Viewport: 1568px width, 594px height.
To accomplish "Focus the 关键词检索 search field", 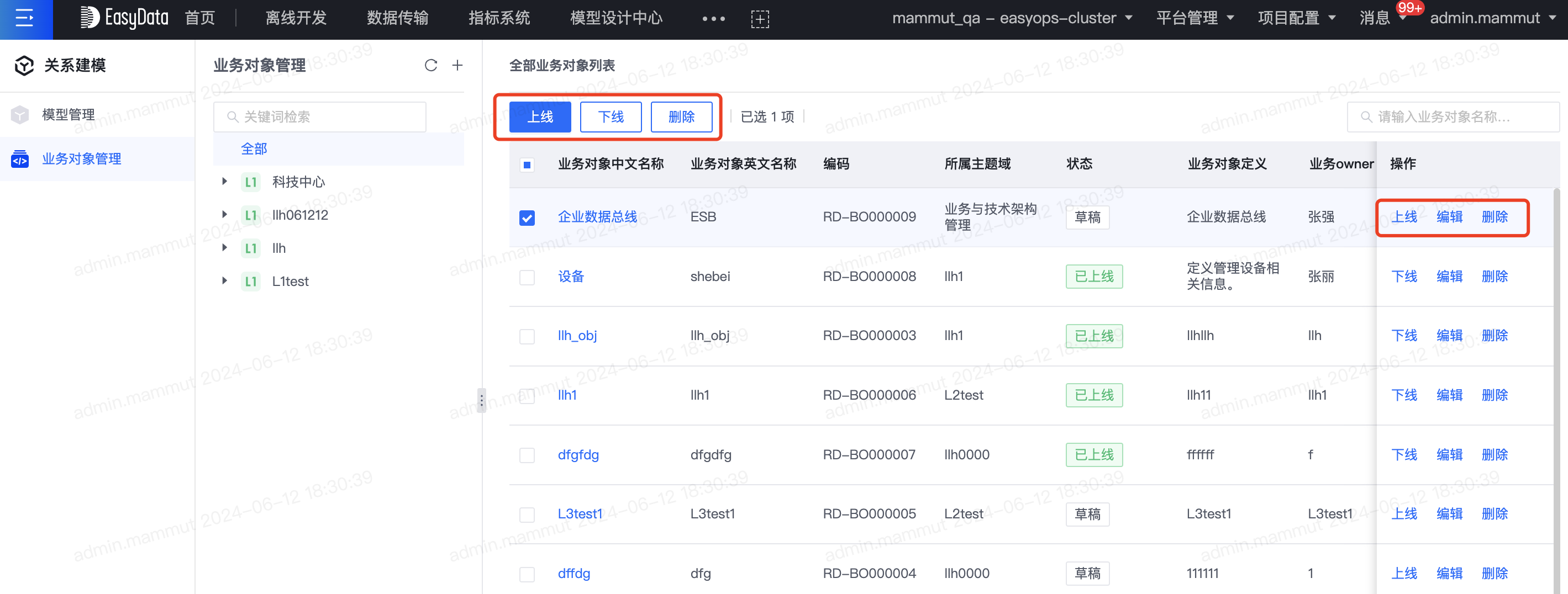I will 319,116.
